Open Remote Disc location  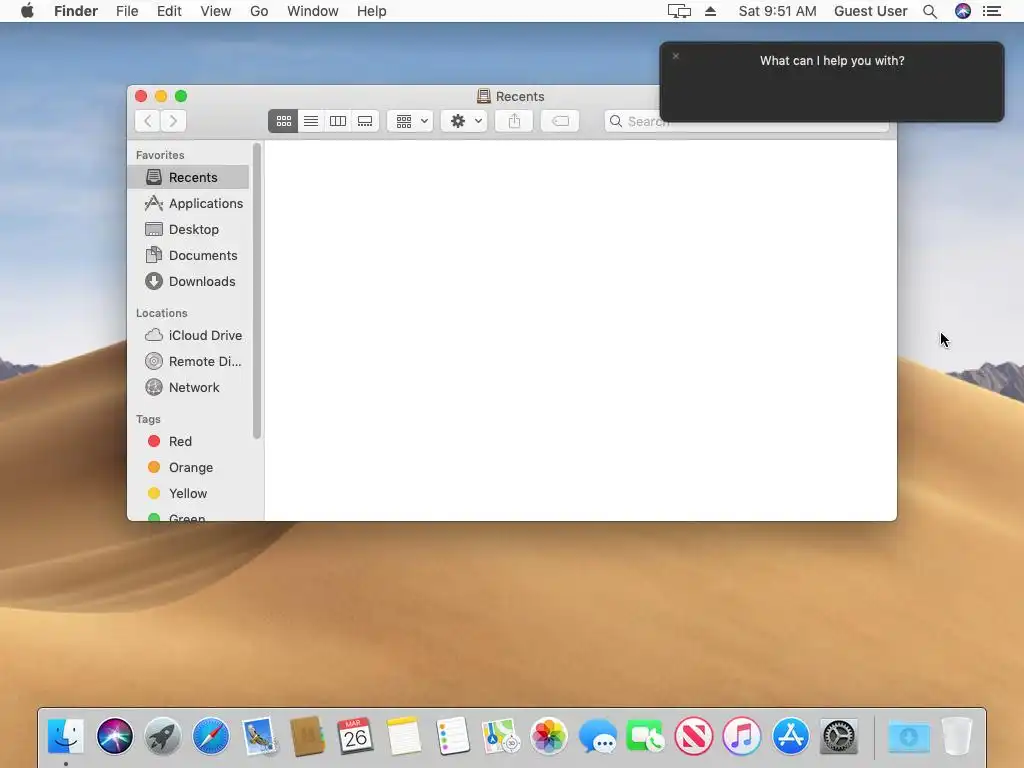pos(188,361)
